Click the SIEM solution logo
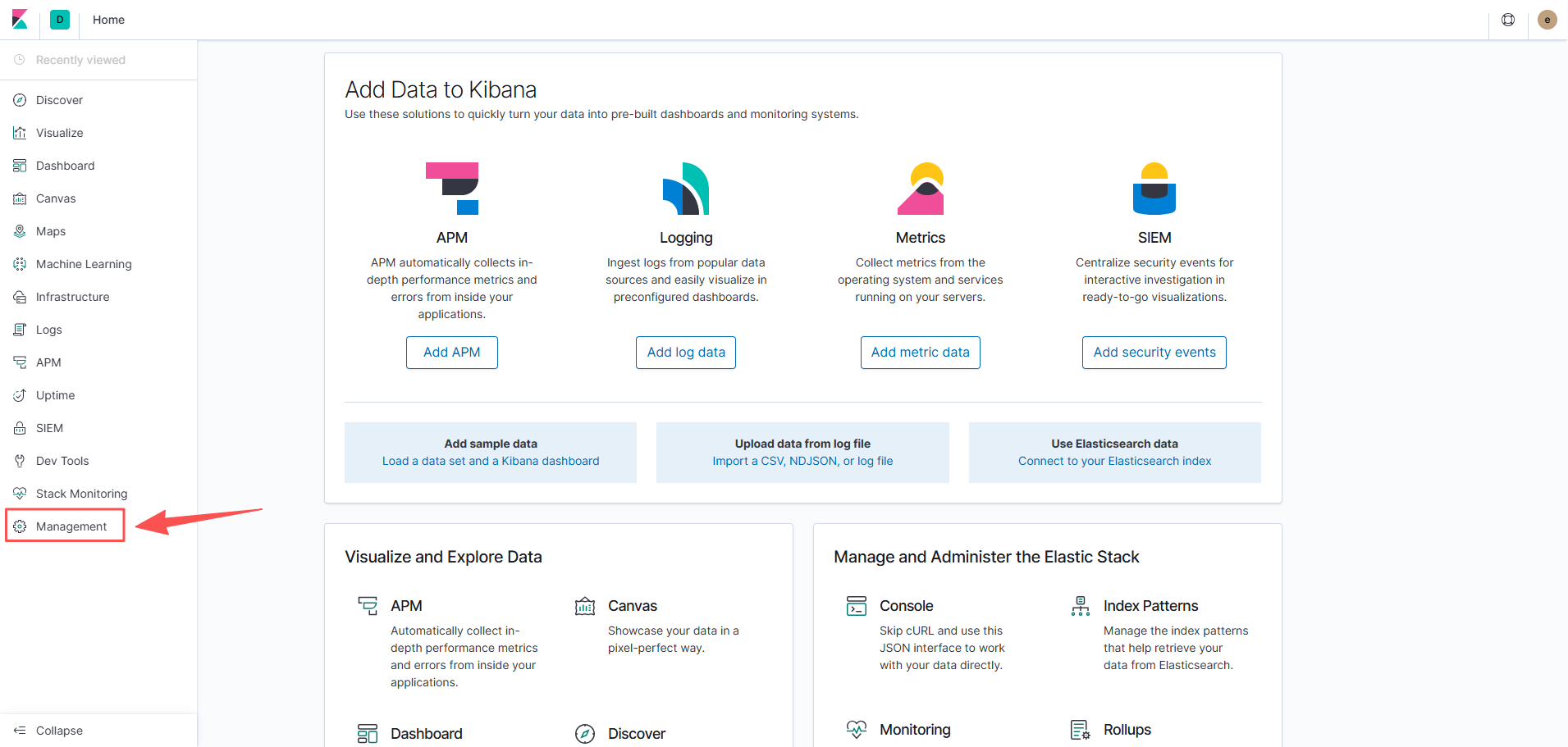 (x=1154, y=189)
